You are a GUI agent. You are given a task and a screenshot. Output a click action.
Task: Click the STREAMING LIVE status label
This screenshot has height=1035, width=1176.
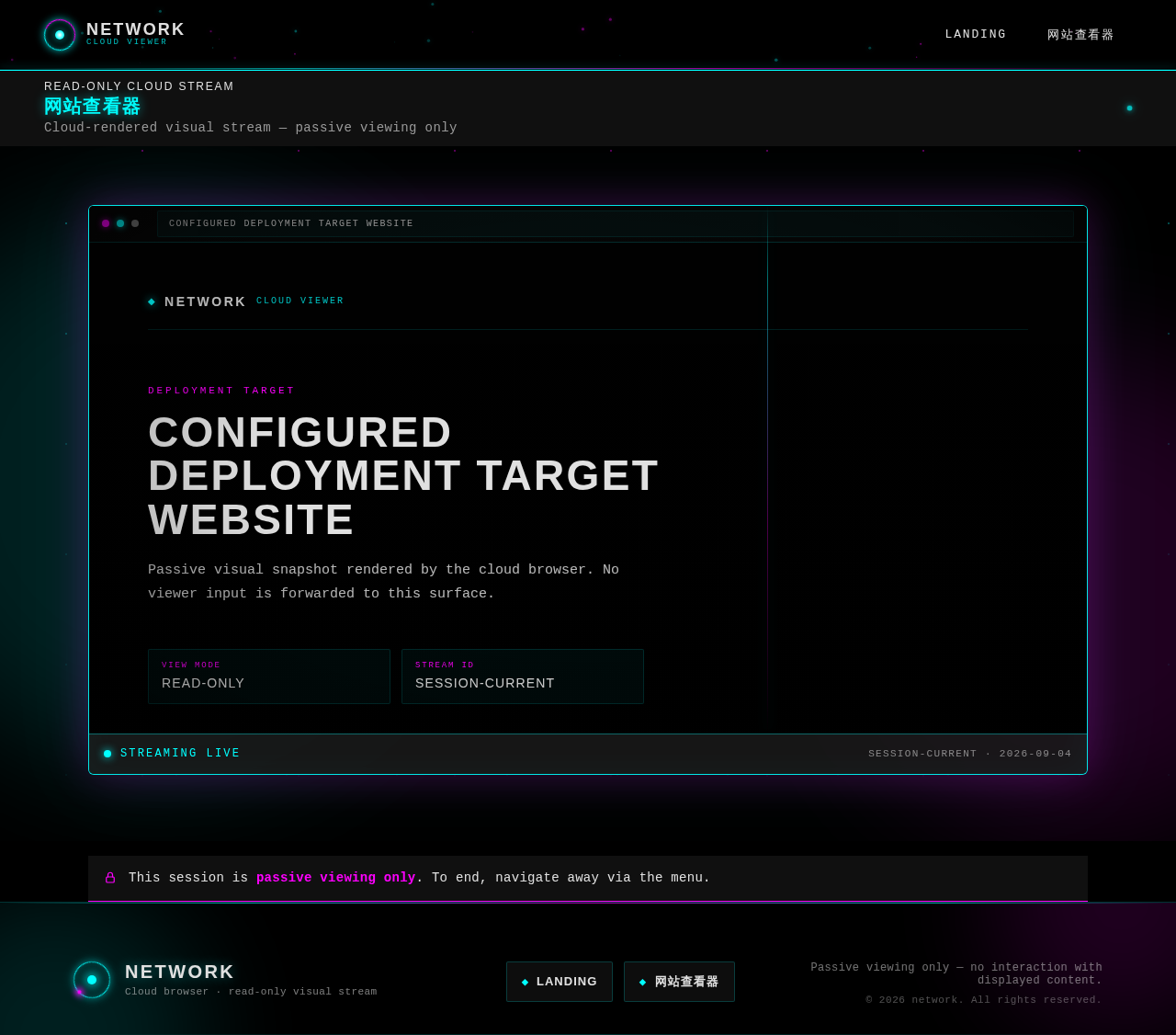click(180, 754)
